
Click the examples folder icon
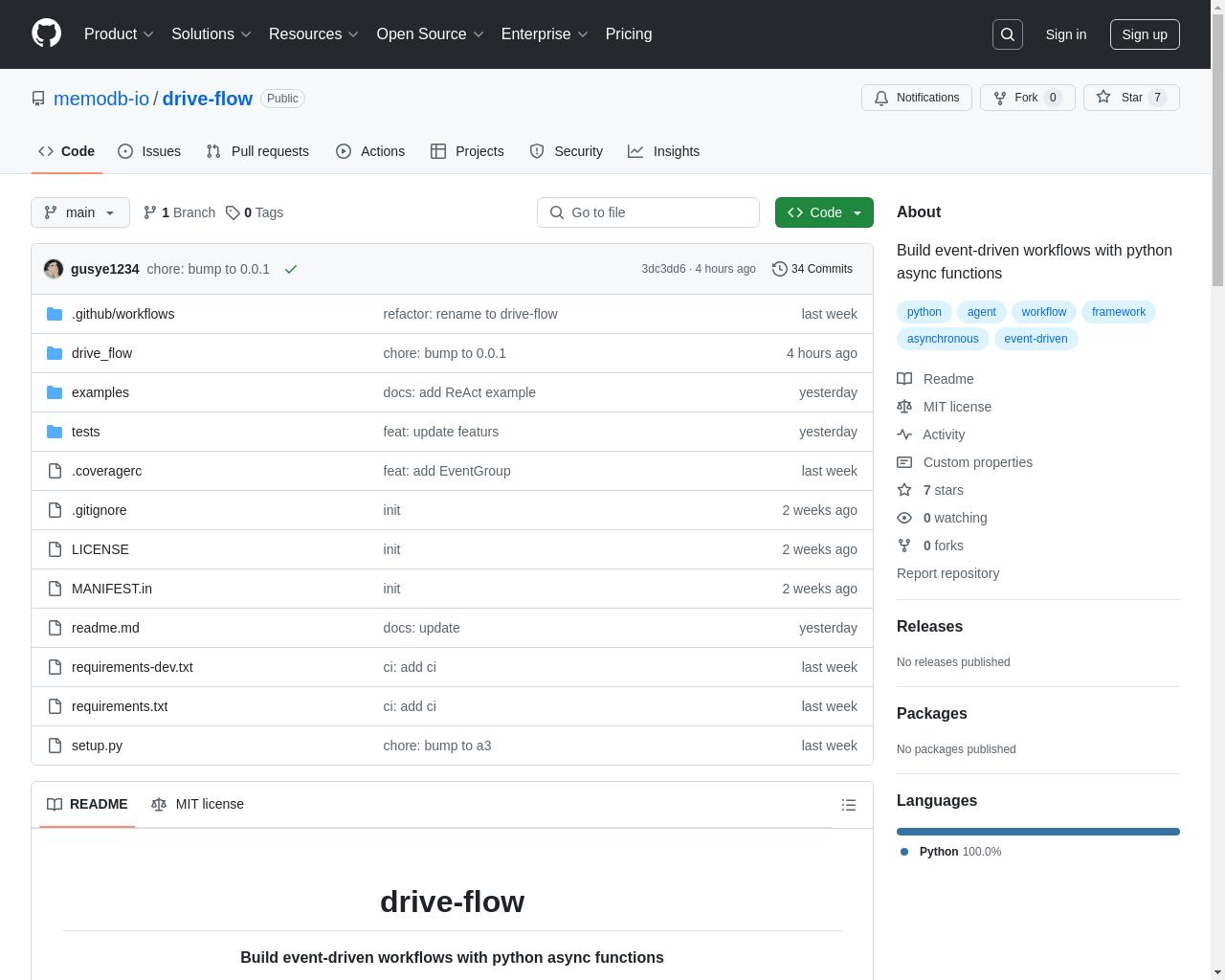[x=55, y=392]
